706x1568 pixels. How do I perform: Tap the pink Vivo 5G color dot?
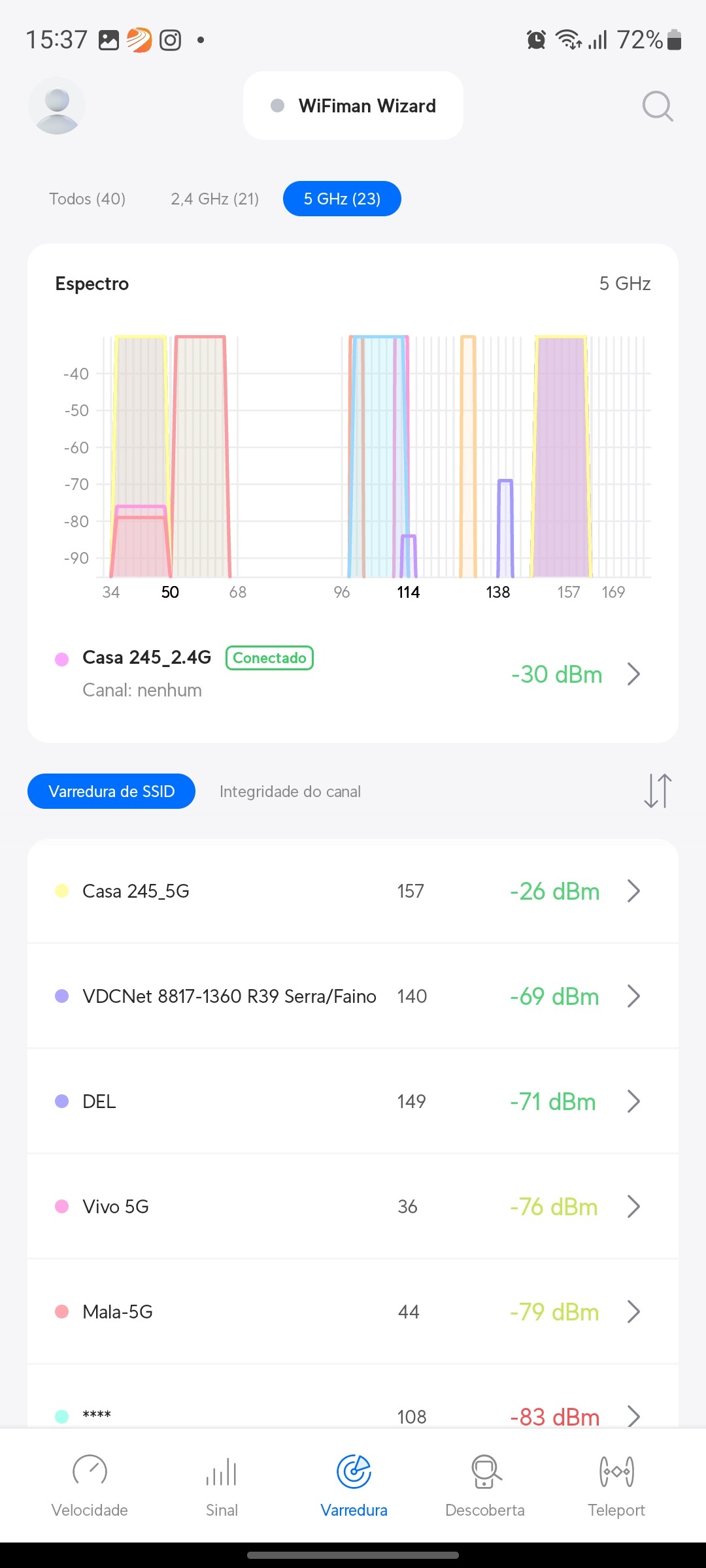(62, 1207)
